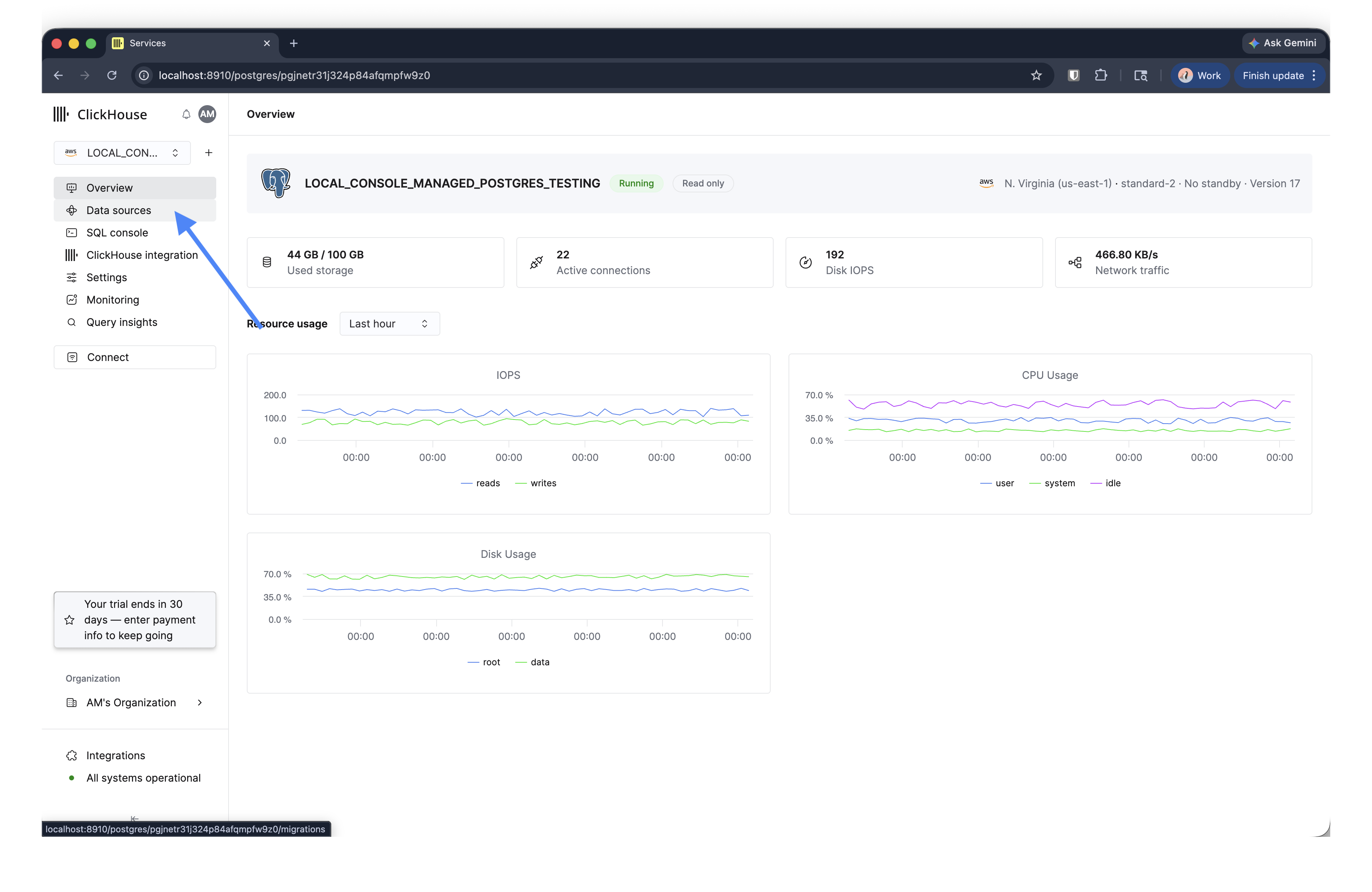Go to Overview in the sidebar

[x=135, y=188]
